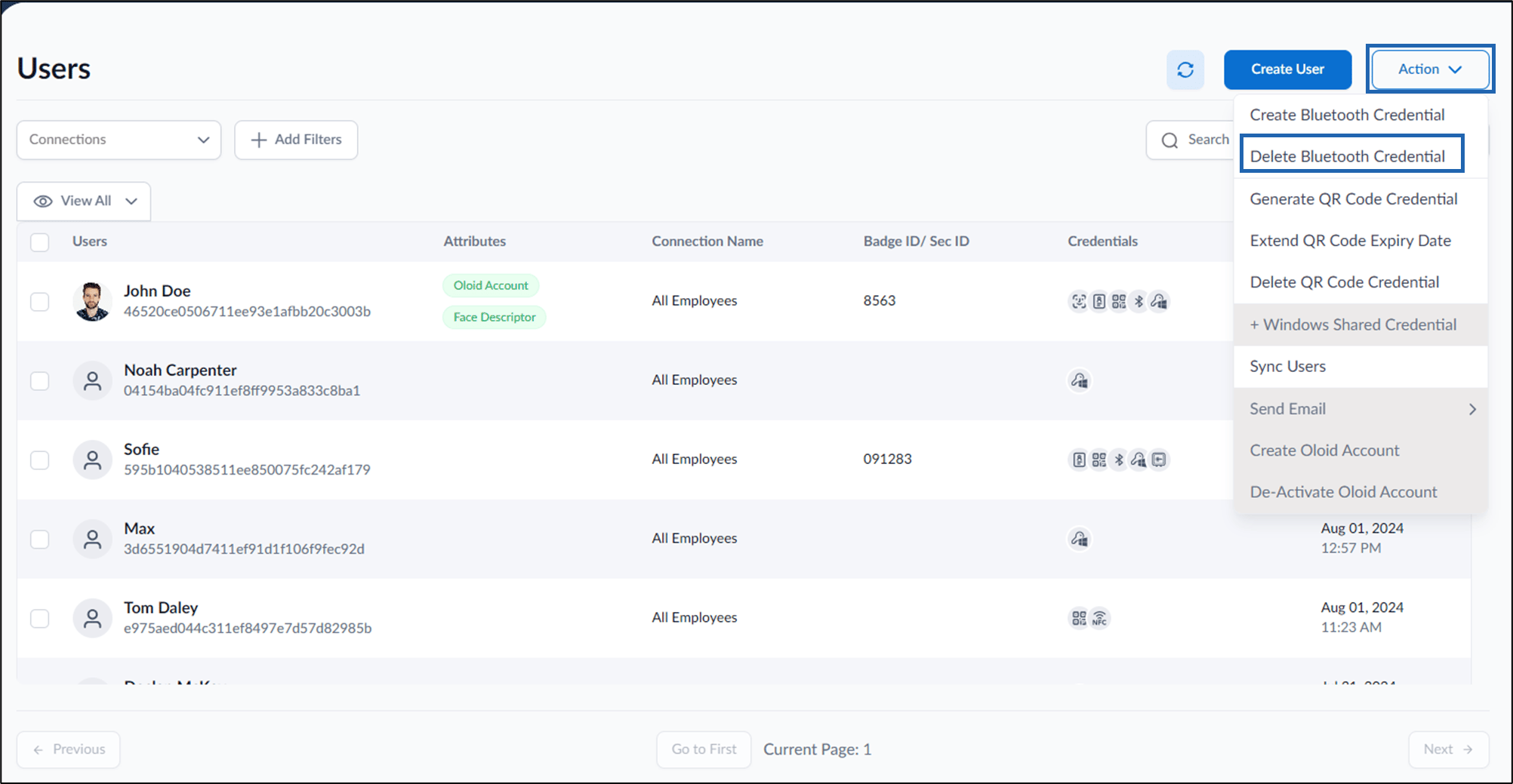Click Tom Daley's NFC credential icon
This screenshot has width=1513, height=784.
[1100, 618]
